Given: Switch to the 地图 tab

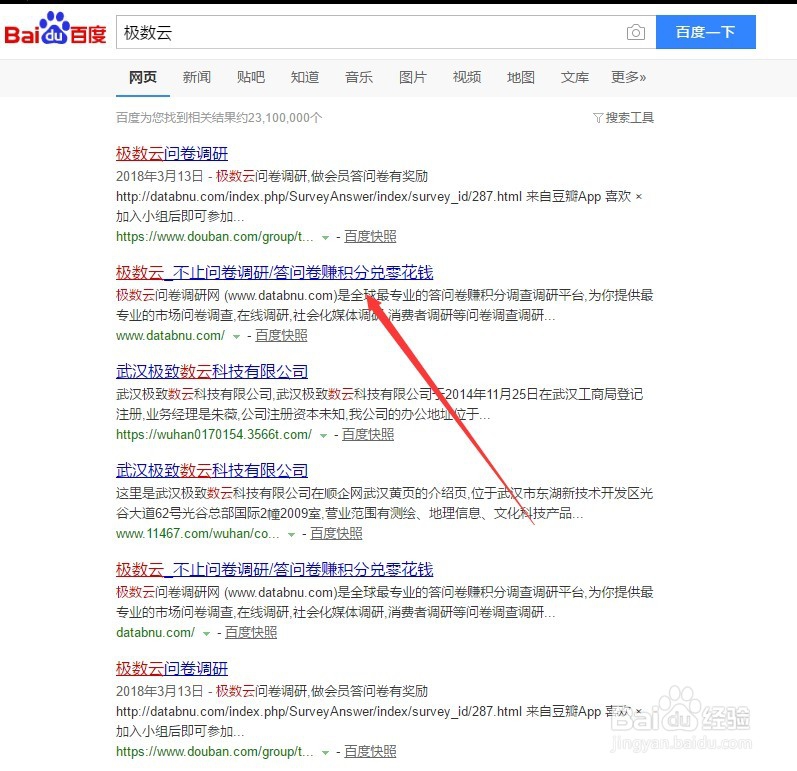Looking at the screenshot, I should (520, 77).
